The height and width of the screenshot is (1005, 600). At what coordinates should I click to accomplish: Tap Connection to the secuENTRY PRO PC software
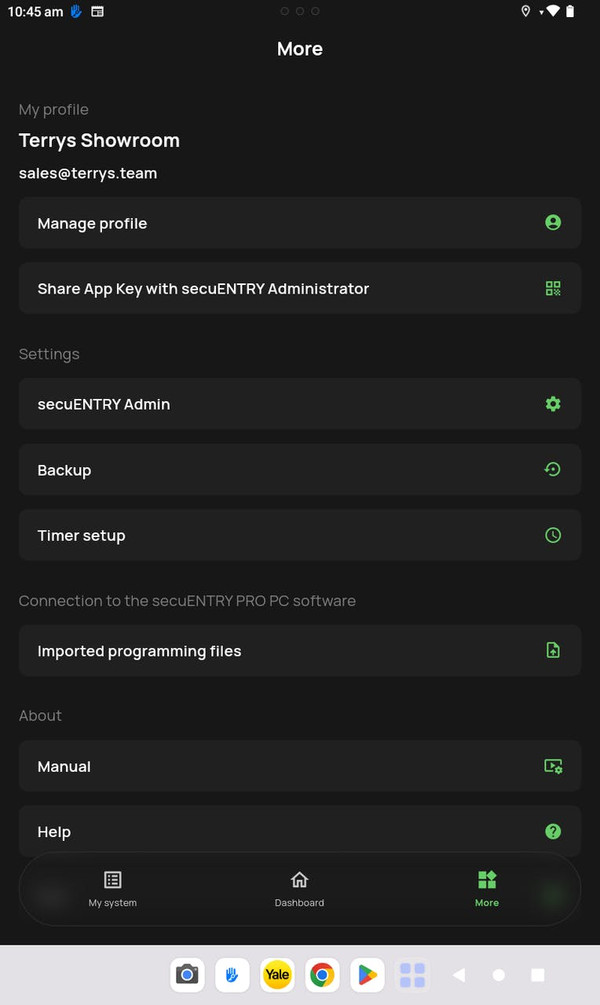187,601
